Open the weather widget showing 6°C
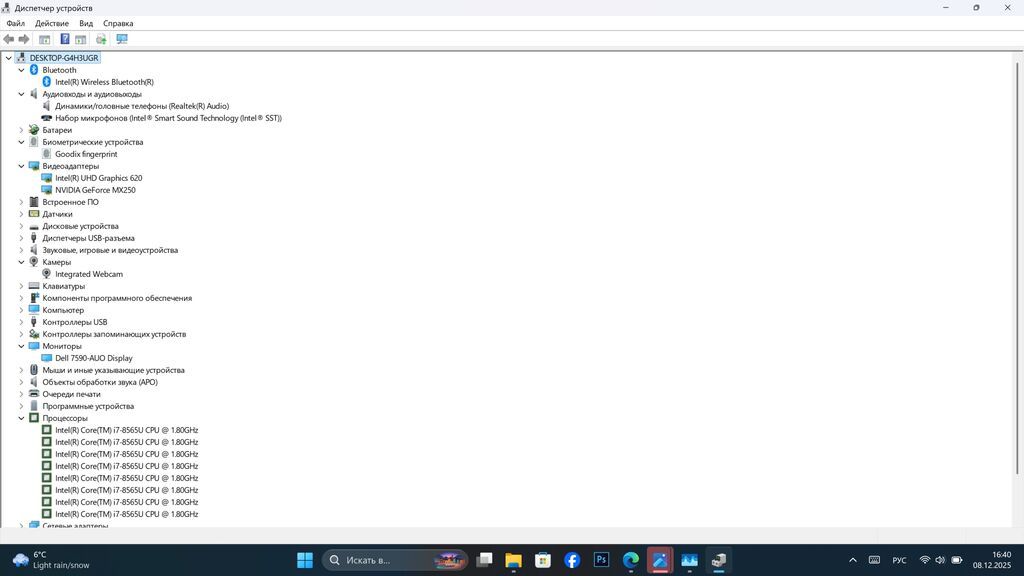The height and width of the screenshot is (576, 1024). coord(51,560)
